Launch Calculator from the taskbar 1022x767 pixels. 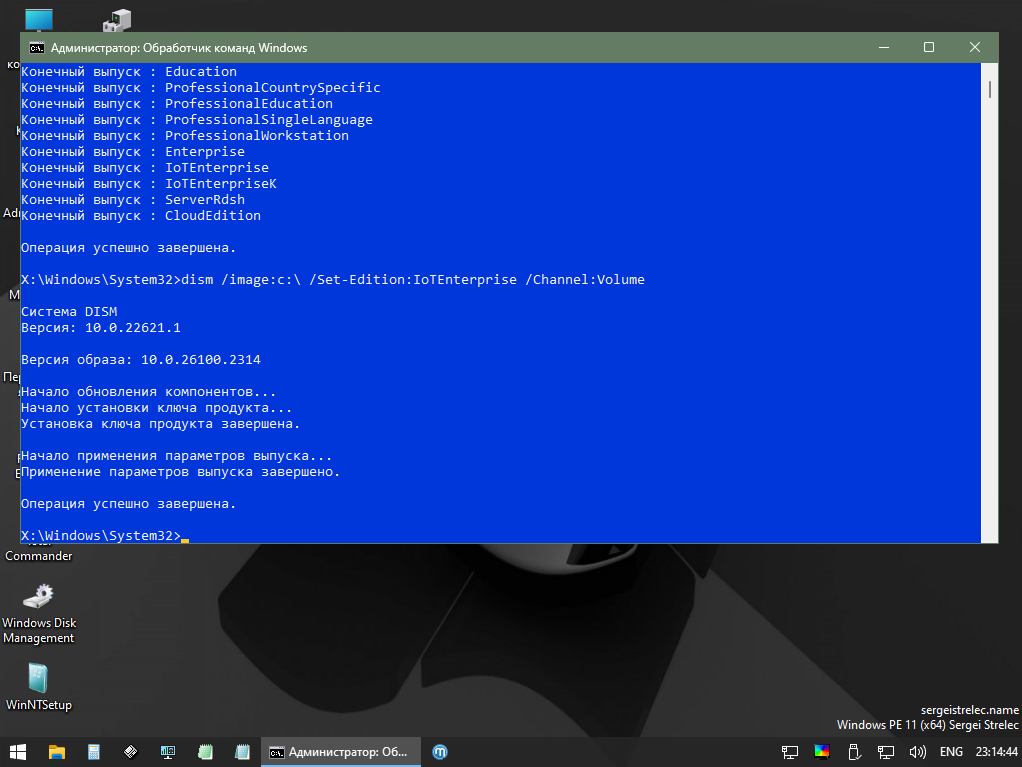point(94,751)
